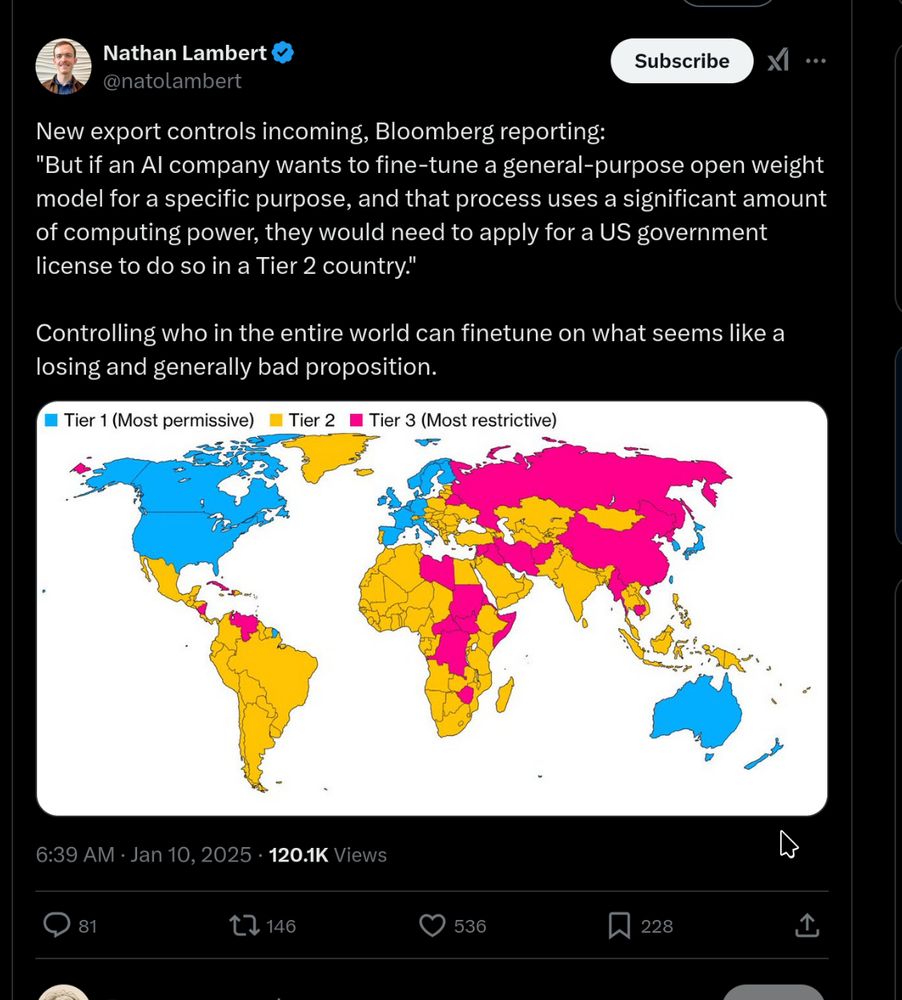Open Nathan Lambert's profile picture
Image resolution: width=902 pixels, height=1000 pixels.
tap(63, 65)
